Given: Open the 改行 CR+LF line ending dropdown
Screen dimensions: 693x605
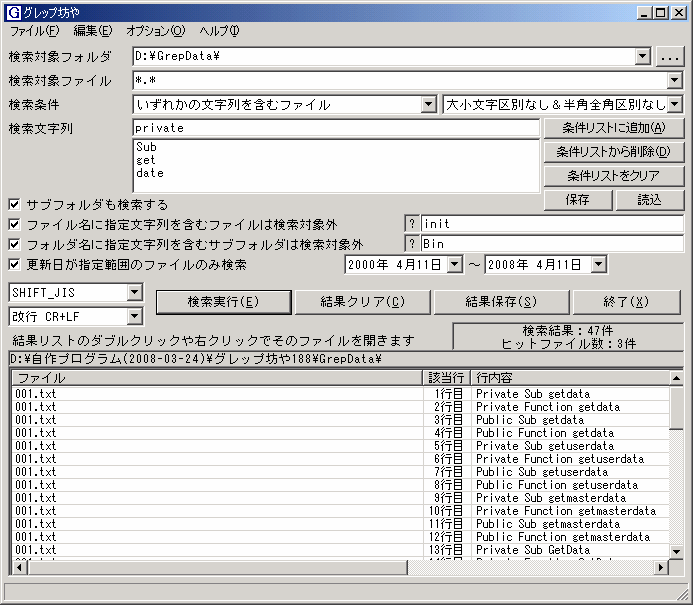Looking at the screenshot, I should pos(135,316).
